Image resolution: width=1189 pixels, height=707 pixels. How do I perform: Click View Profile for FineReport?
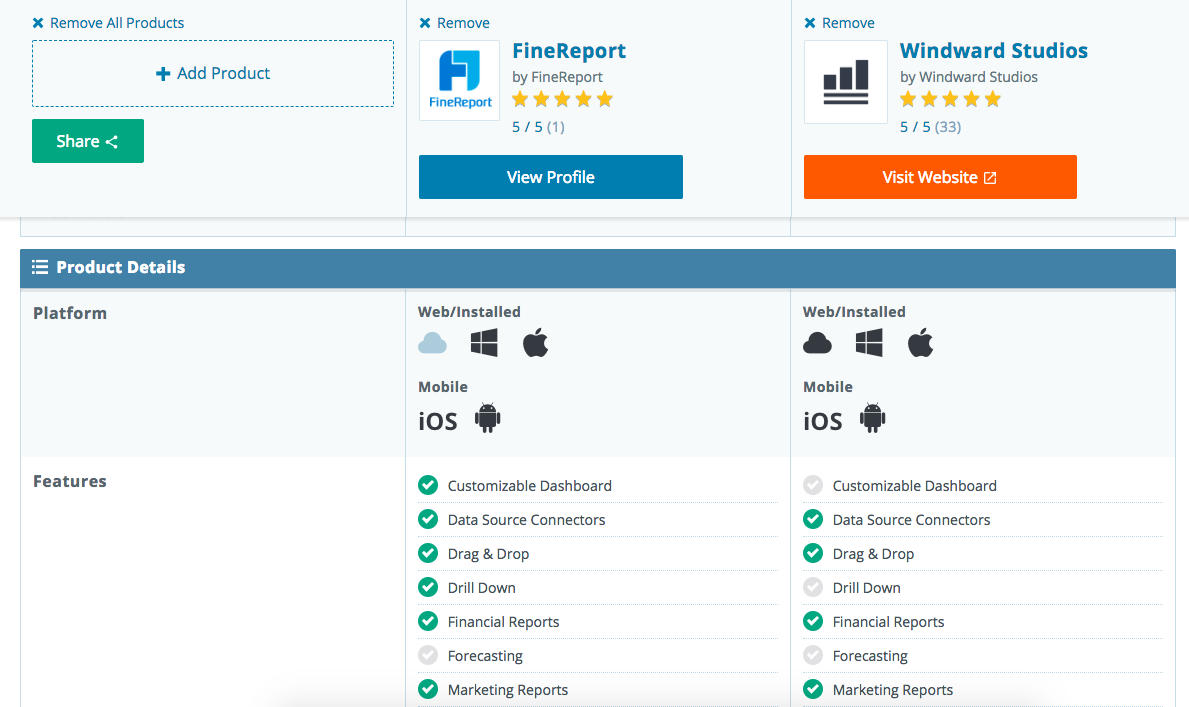point(551,177)
